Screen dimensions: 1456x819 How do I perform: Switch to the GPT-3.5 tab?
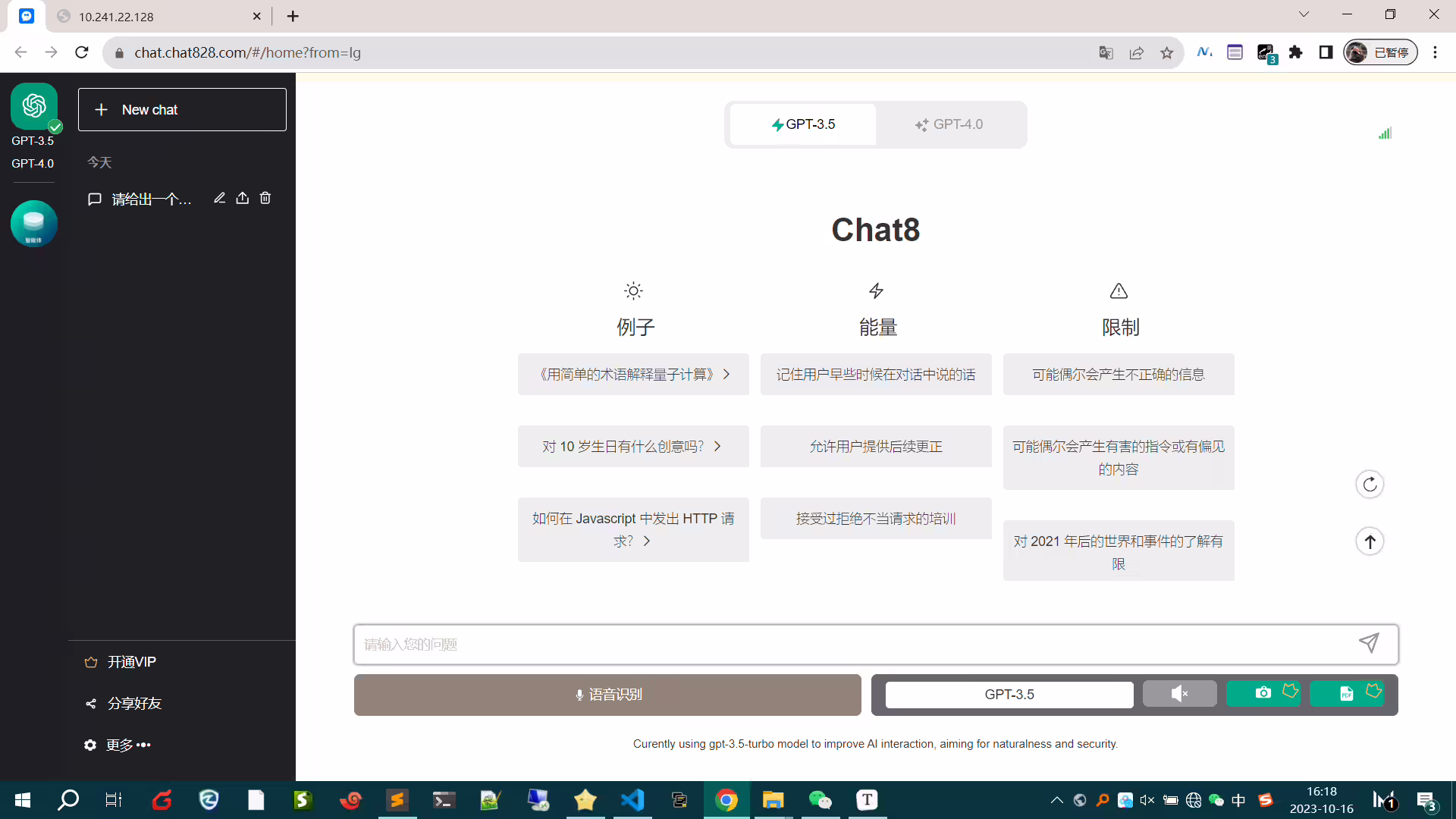coord(803,124)
